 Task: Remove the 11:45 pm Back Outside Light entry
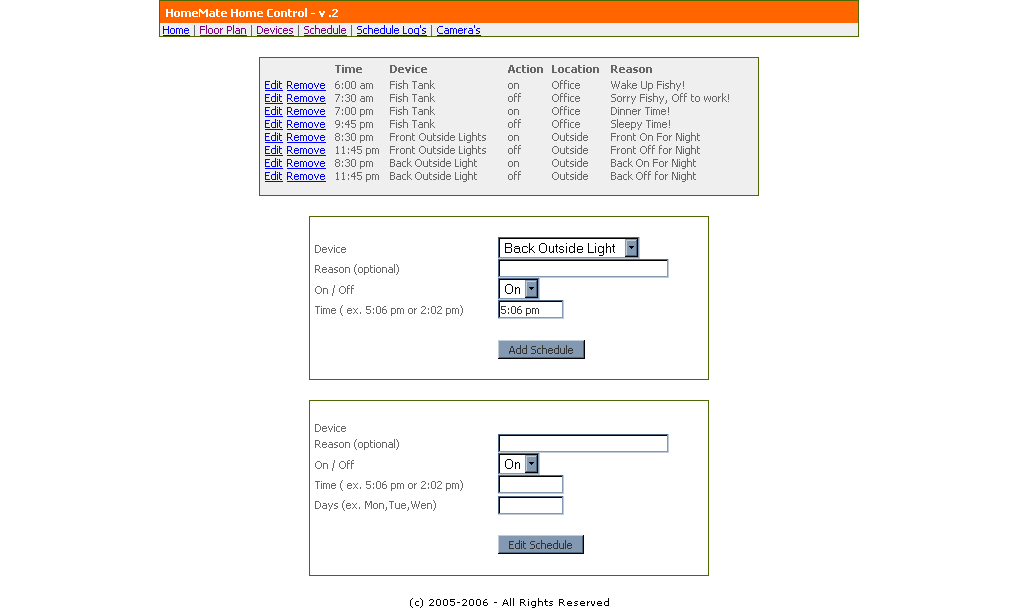(306, 176)
